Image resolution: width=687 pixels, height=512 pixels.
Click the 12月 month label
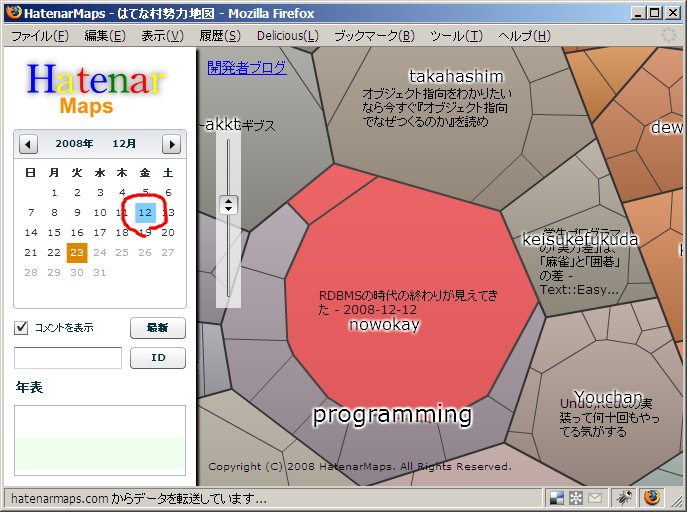[124, 144]
